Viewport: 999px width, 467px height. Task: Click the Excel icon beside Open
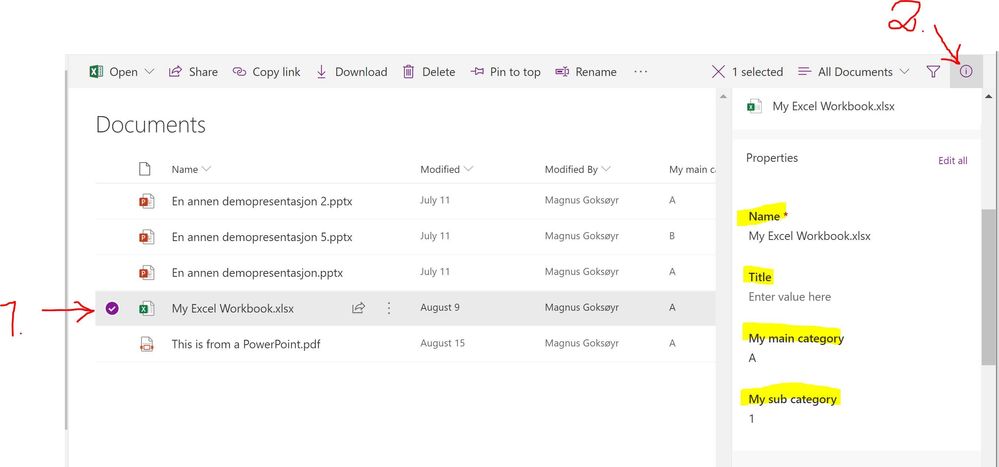(96, 72)
